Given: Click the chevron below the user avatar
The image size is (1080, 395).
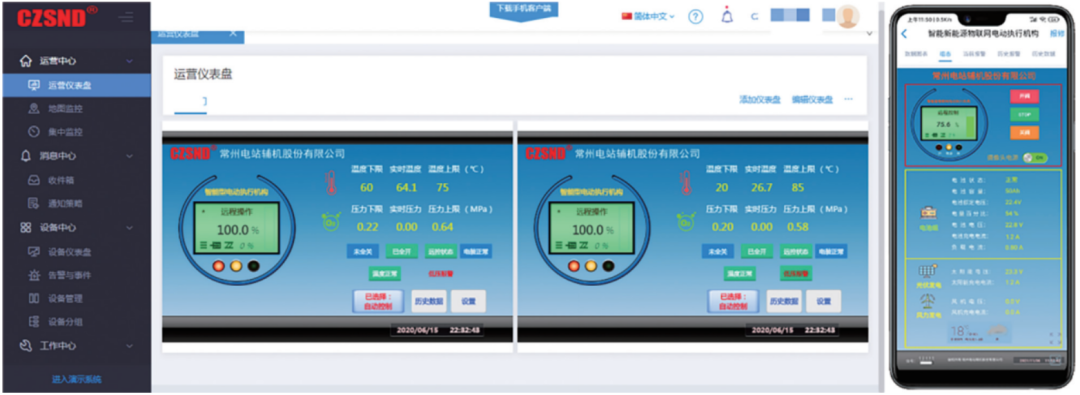Looking at the screenshot, I should pyautogui.click(x=868, y=33).
